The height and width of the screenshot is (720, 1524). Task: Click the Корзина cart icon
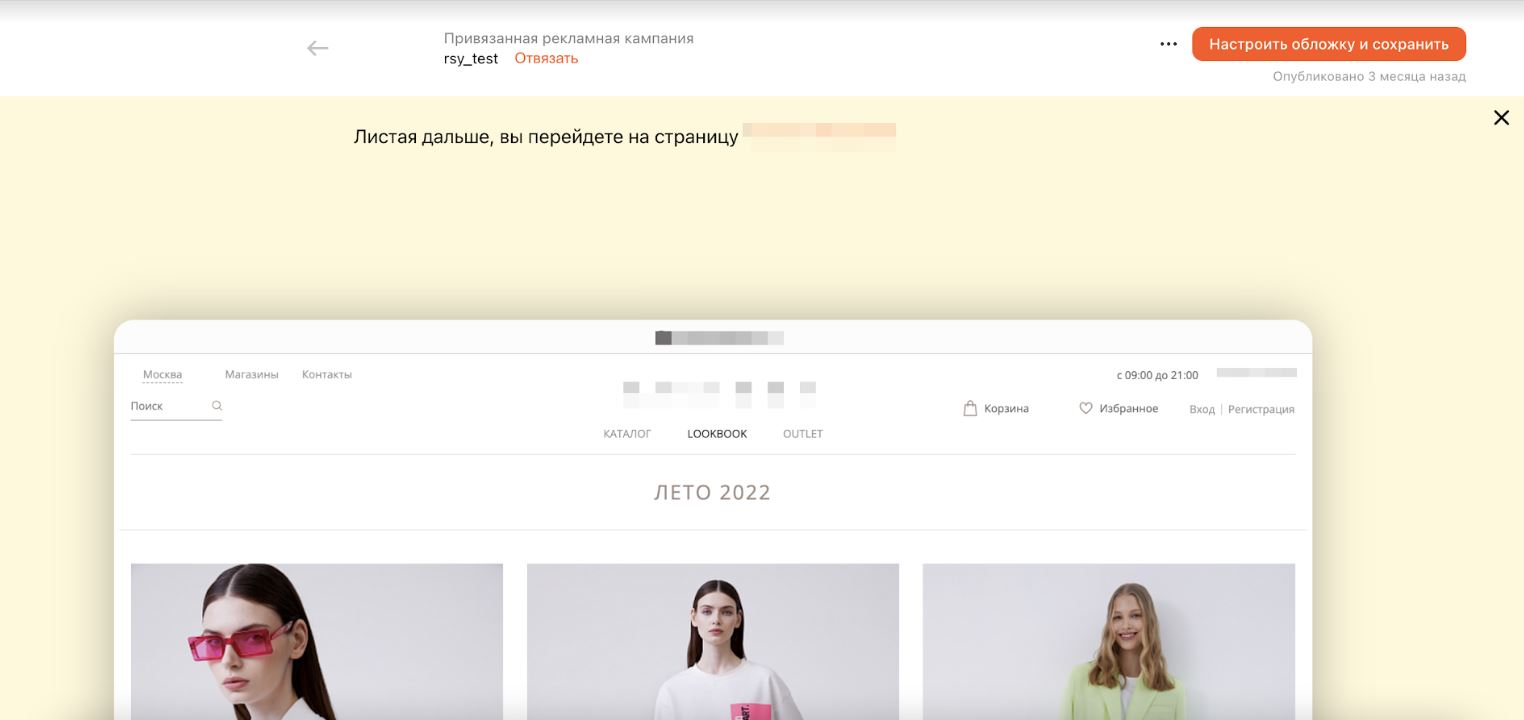point(967,407)
